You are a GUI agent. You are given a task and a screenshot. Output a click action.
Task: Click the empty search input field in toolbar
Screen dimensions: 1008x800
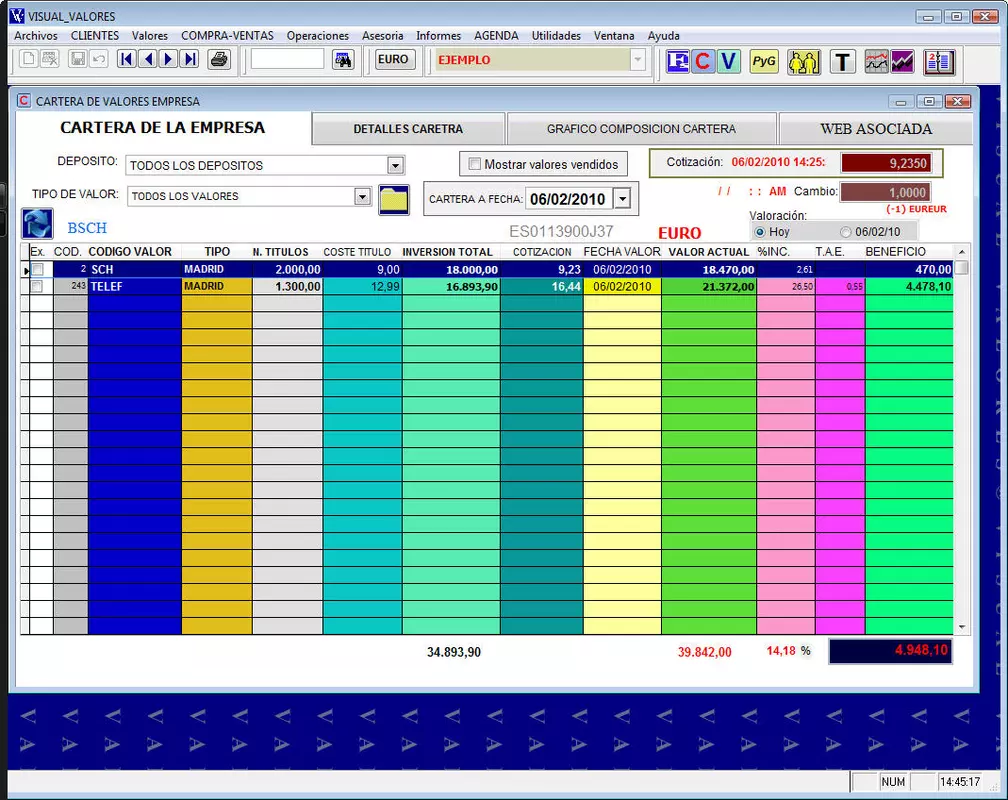coord(287,60)
